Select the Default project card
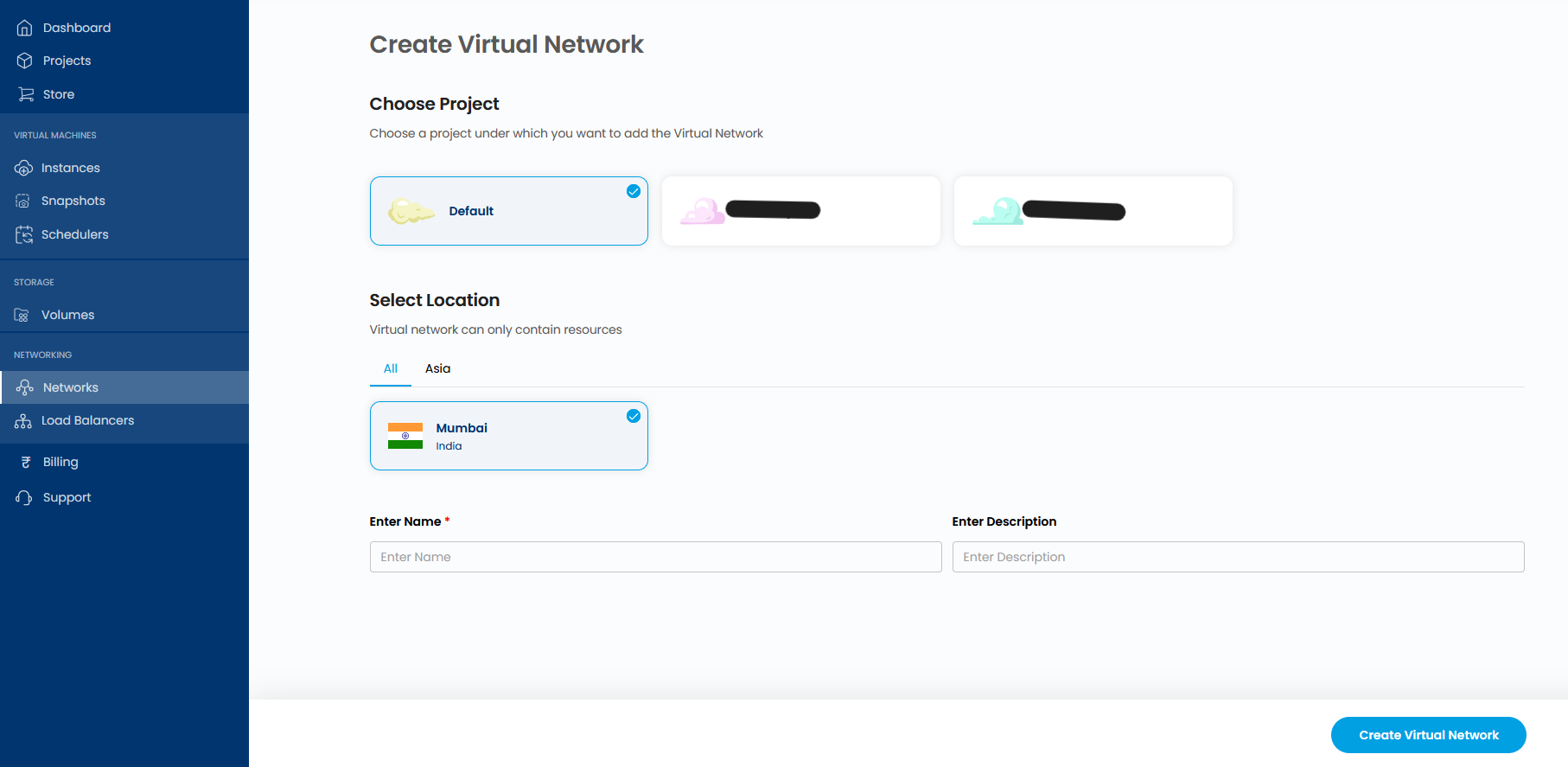Image resolution: width=1568 pixels, height=767 pixels. [509, 211]
